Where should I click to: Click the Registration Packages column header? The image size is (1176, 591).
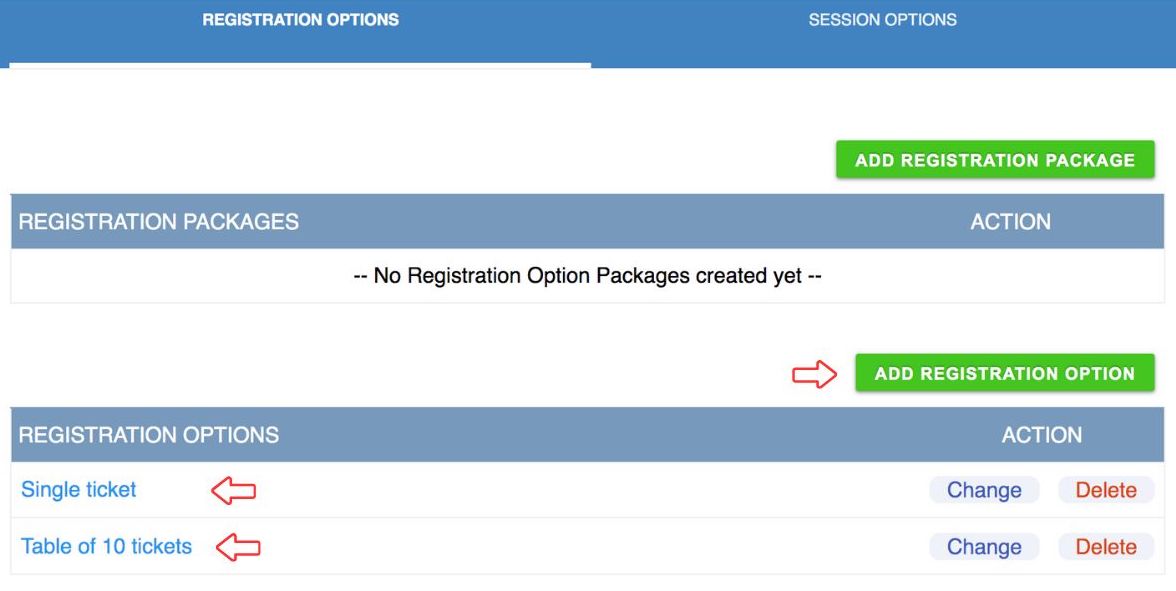click(x=159, y=222)
